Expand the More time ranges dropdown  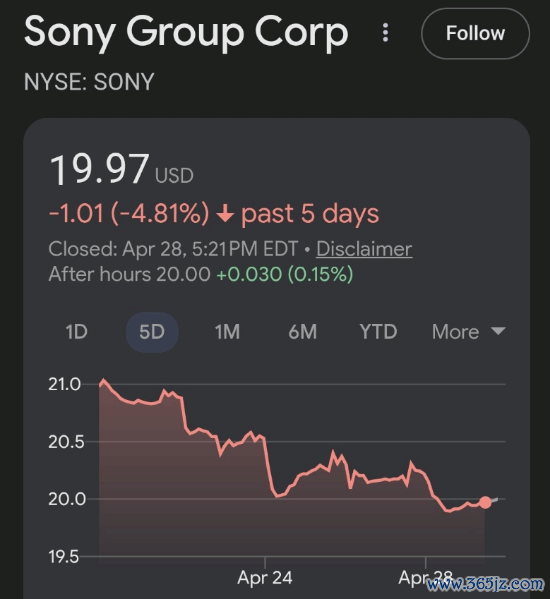tap(469, 332)
